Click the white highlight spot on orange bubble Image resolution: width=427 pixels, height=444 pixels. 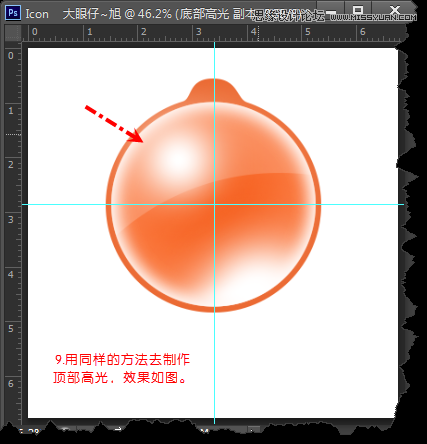click(x=179, y=160)
